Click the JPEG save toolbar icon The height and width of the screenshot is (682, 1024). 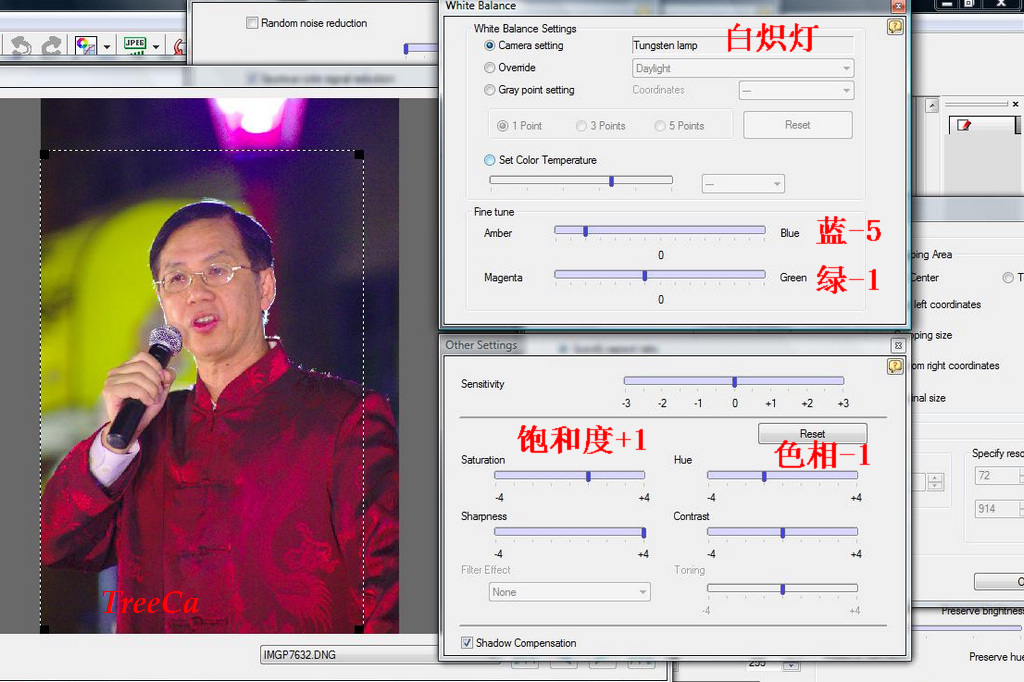tap(134, 46)
